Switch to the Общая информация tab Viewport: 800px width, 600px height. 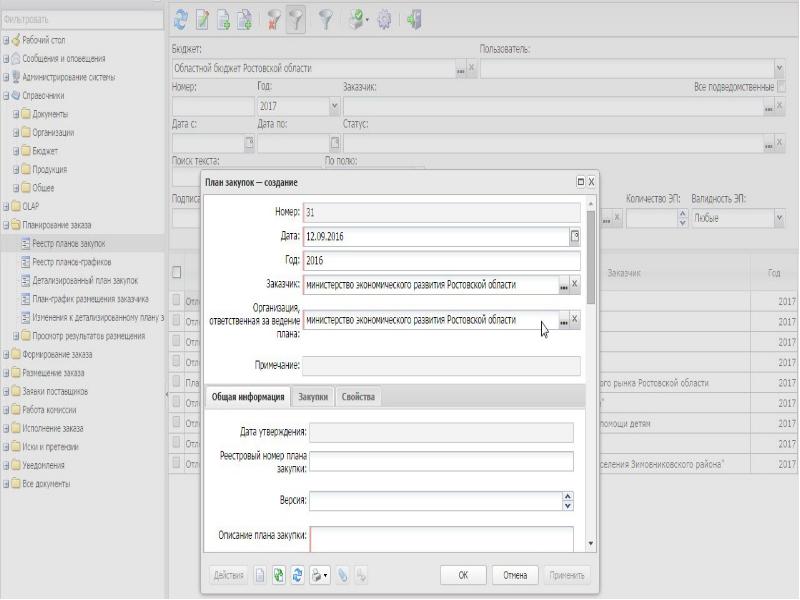(x=248, y=397)
